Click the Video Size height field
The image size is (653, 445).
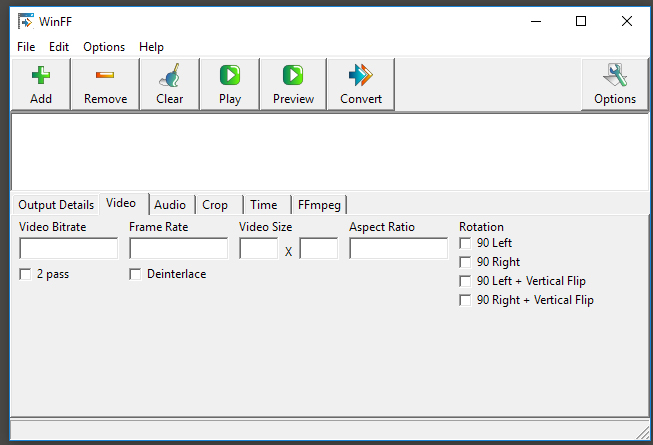point(319,249)
